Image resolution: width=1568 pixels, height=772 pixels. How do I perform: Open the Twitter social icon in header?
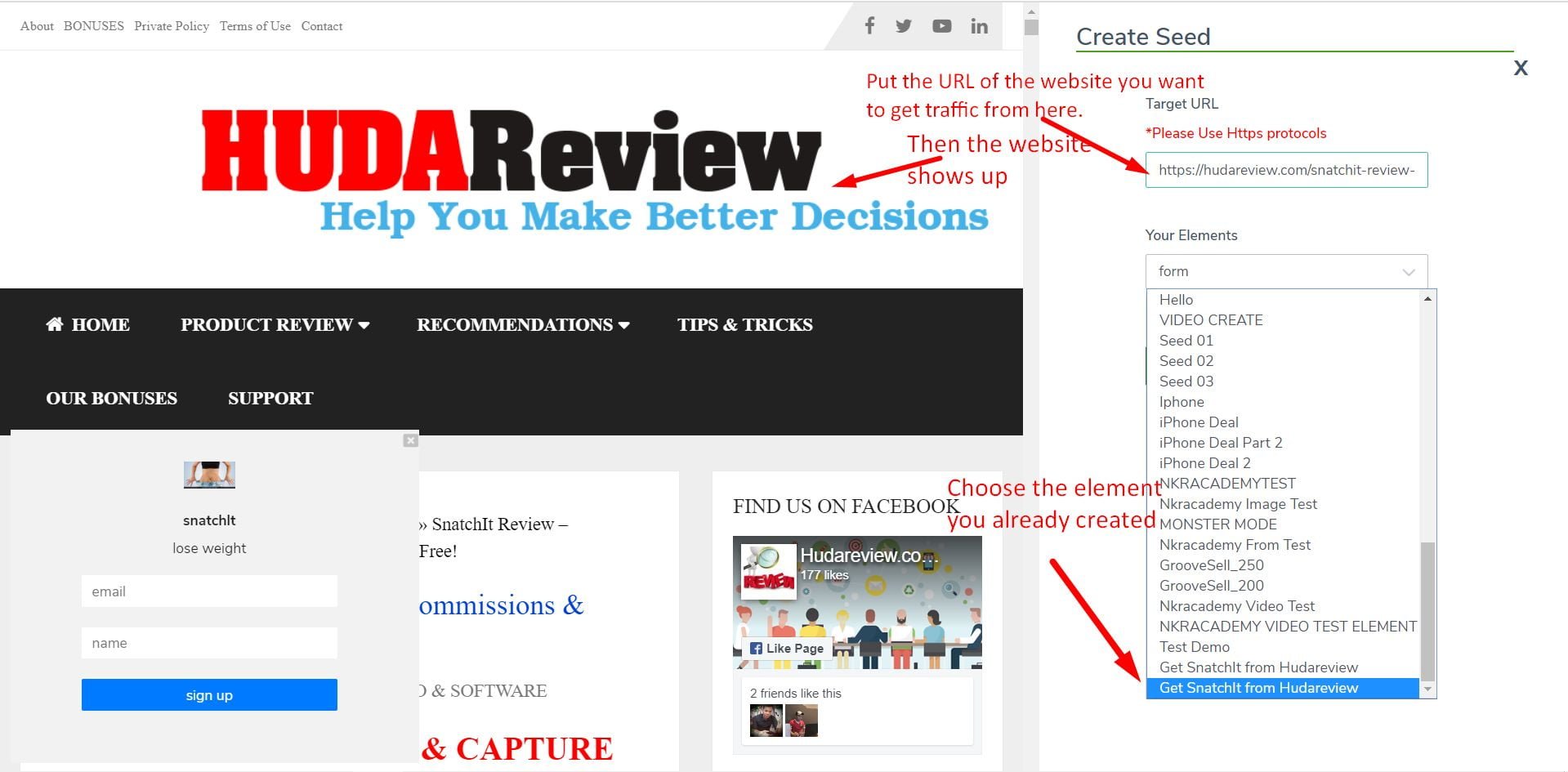[903, 26]
